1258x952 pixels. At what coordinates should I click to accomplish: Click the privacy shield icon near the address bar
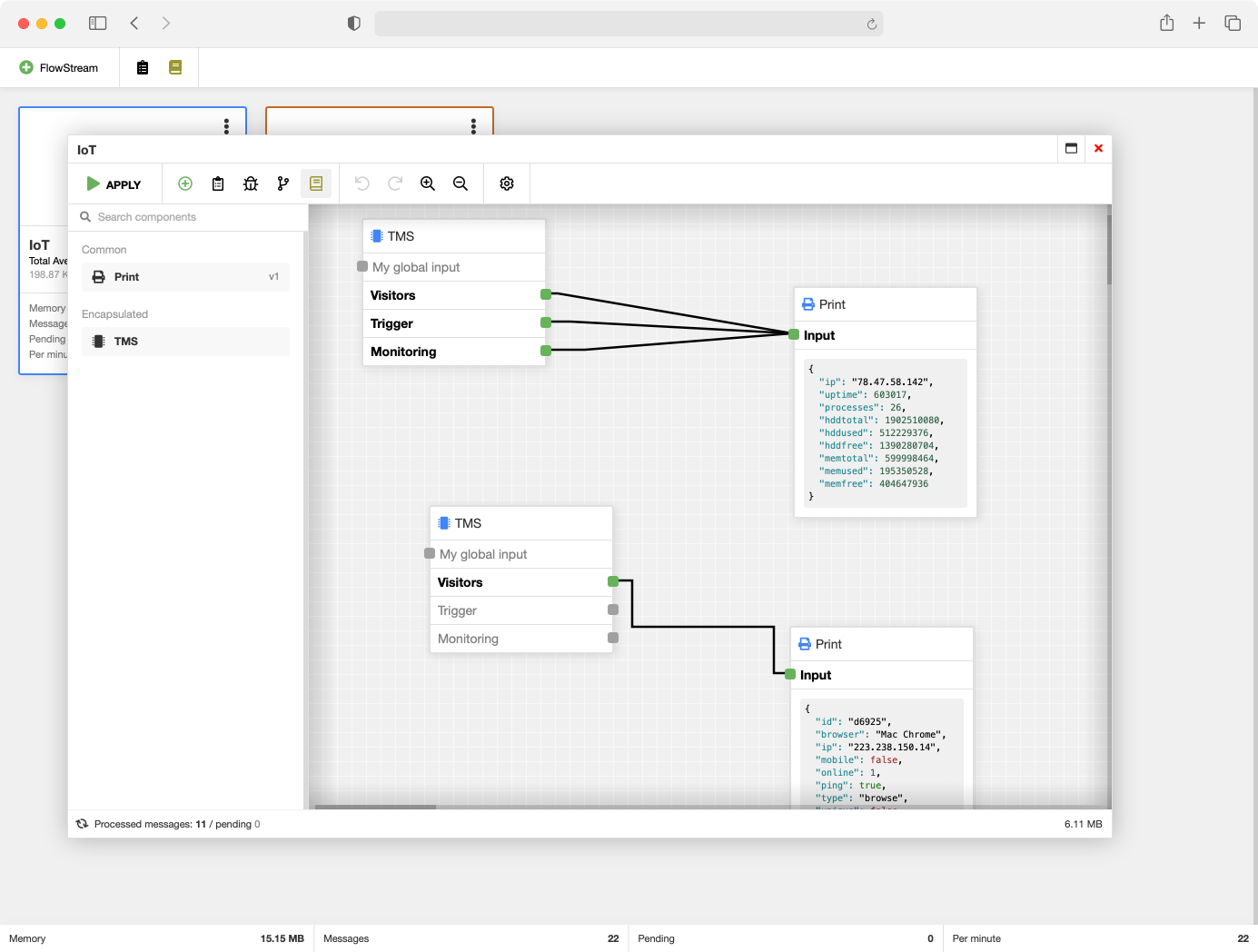(354, 23)
